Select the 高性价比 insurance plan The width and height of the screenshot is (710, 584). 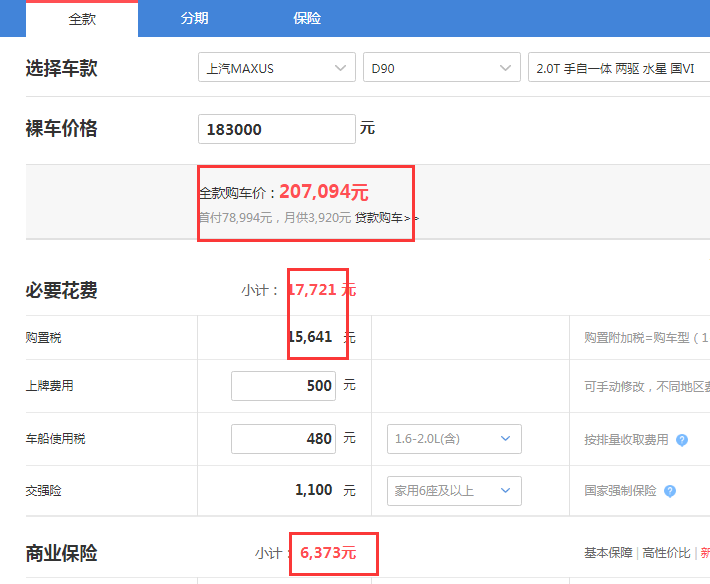[x=666, y=553]
